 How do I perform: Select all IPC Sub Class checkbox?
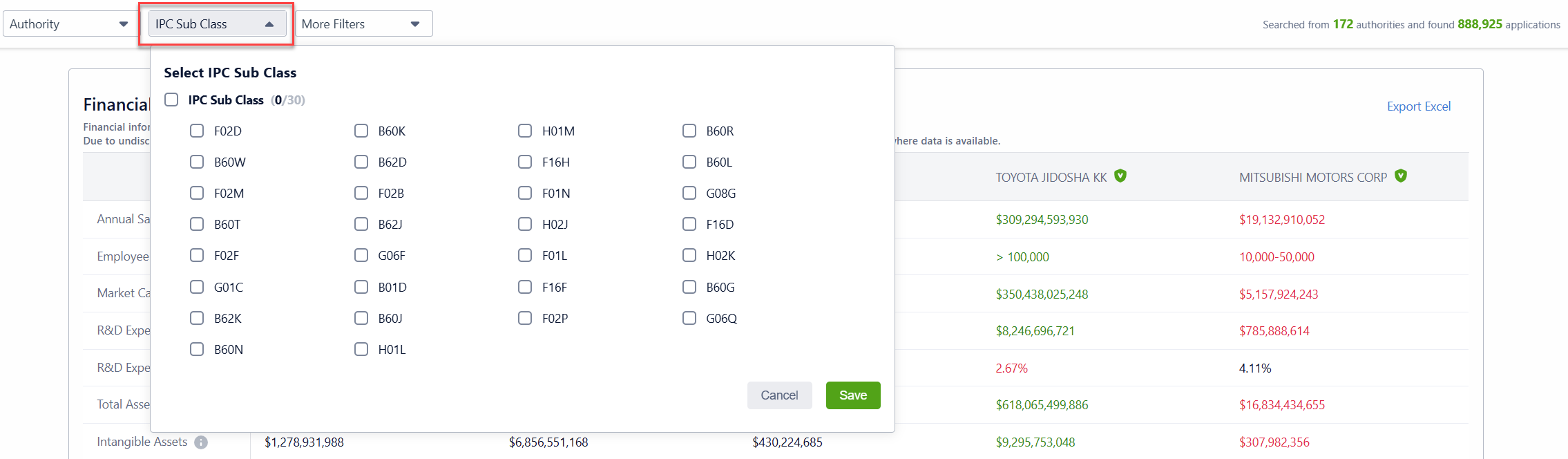pos(171,100)
